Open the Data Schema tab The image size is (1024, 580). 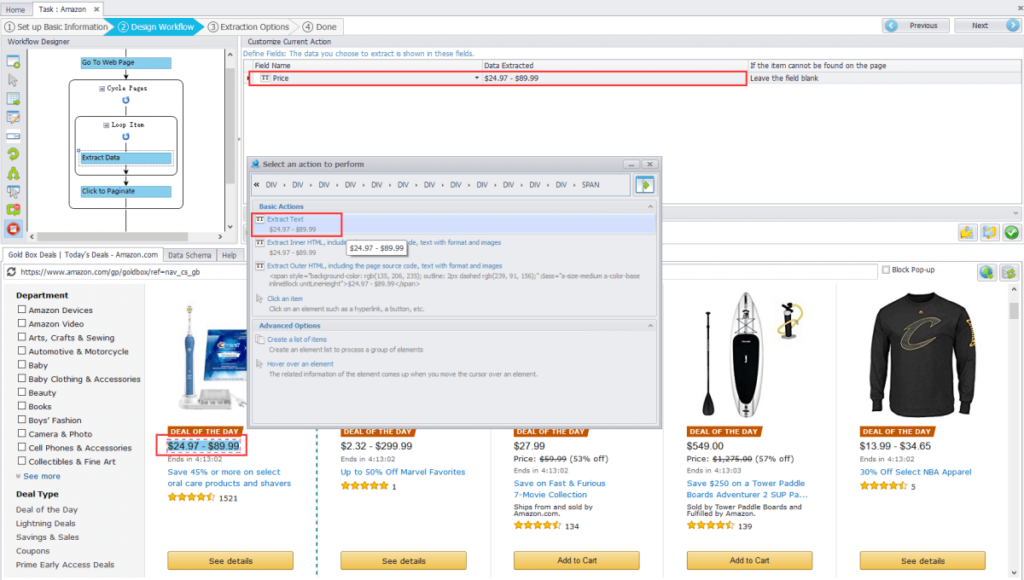(x=189, y=255)
